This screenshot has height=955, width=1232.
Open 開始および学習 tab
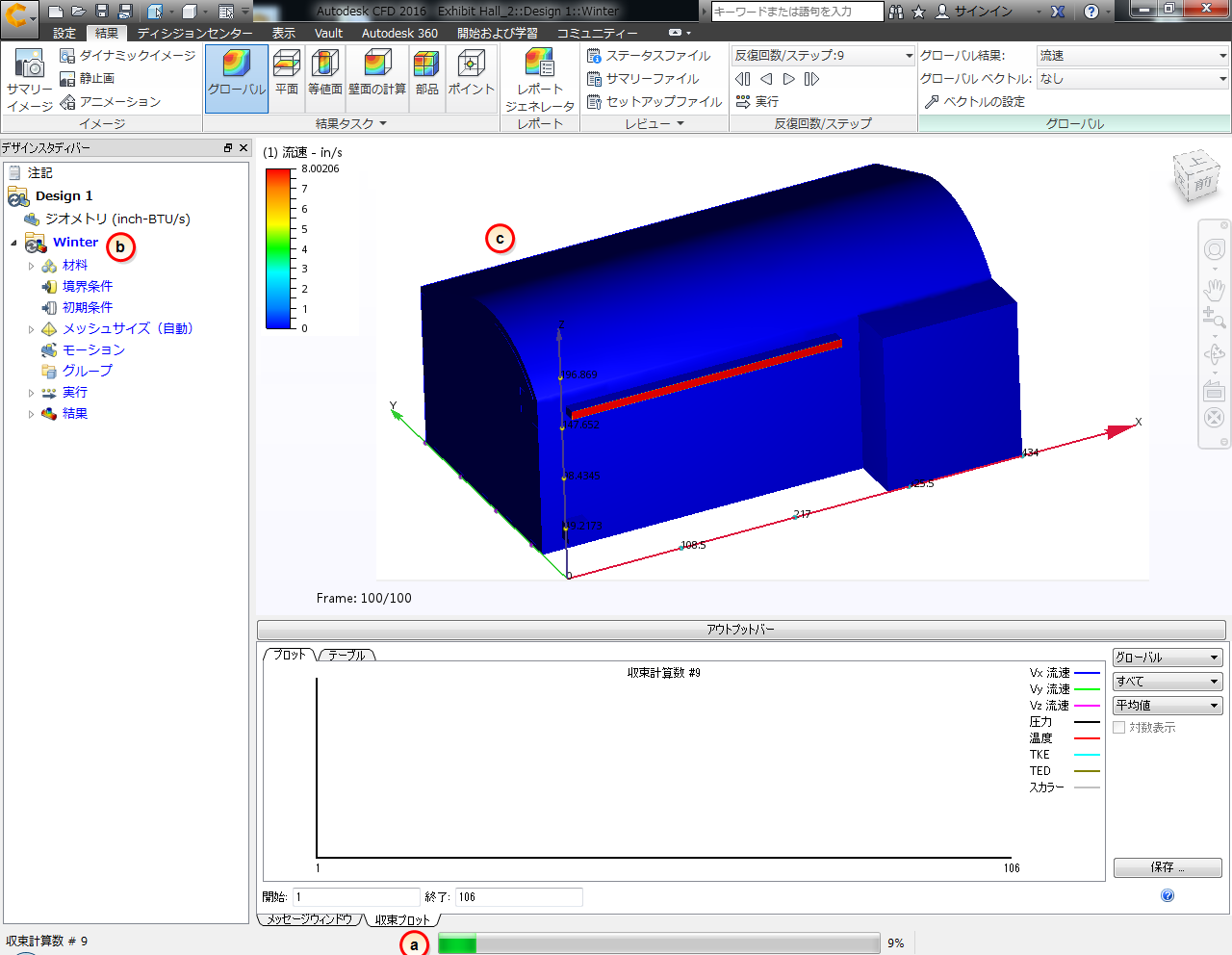498,33
